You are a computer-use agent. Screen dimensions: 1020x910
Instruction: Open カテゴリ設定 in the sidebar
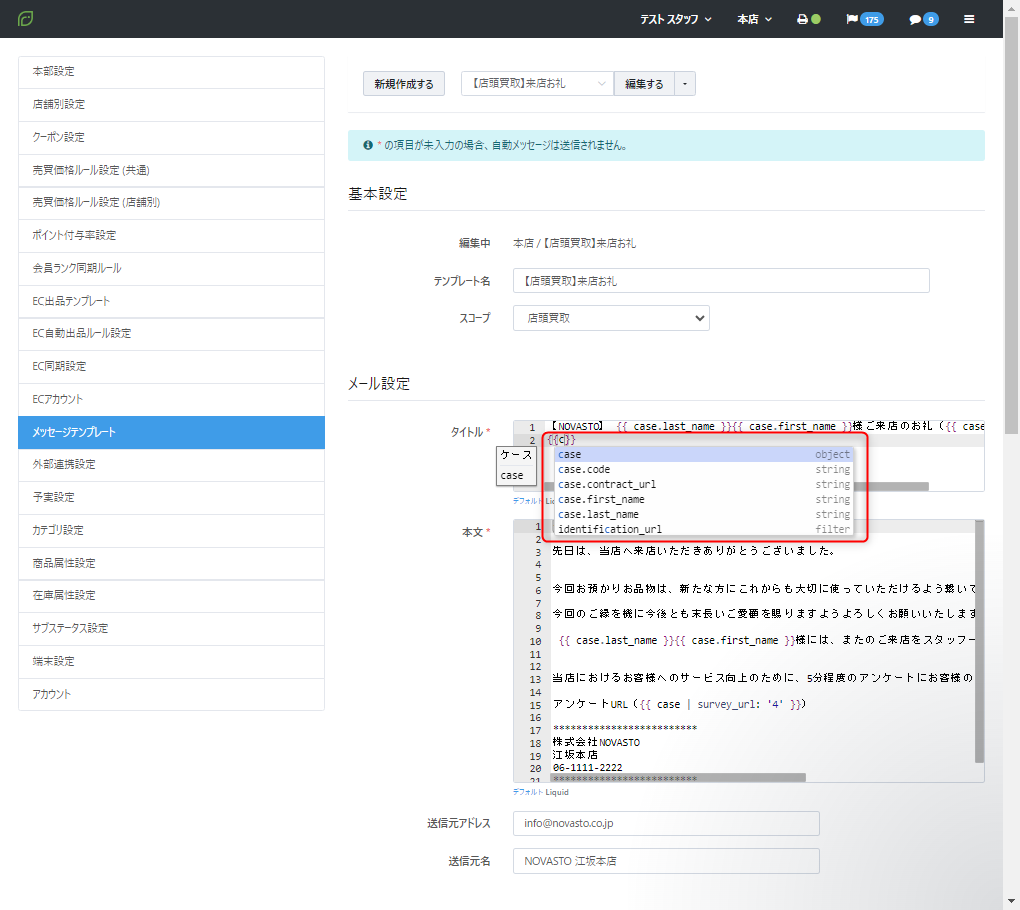pos(171,531)
